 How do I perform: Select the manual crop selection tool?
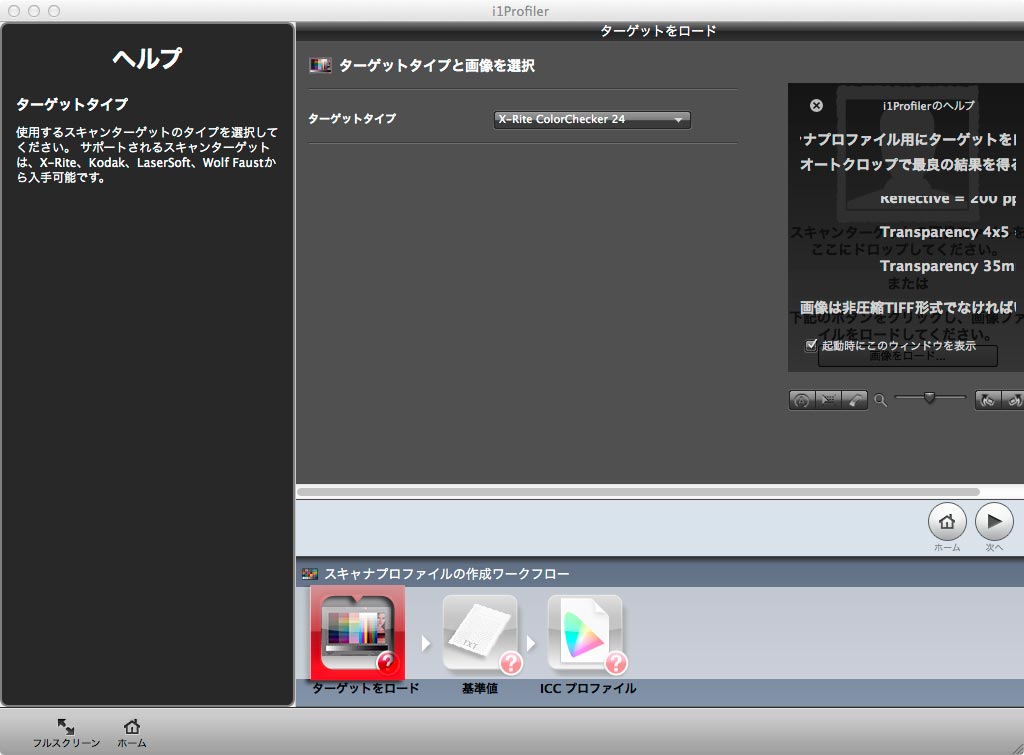coord(828,400)
